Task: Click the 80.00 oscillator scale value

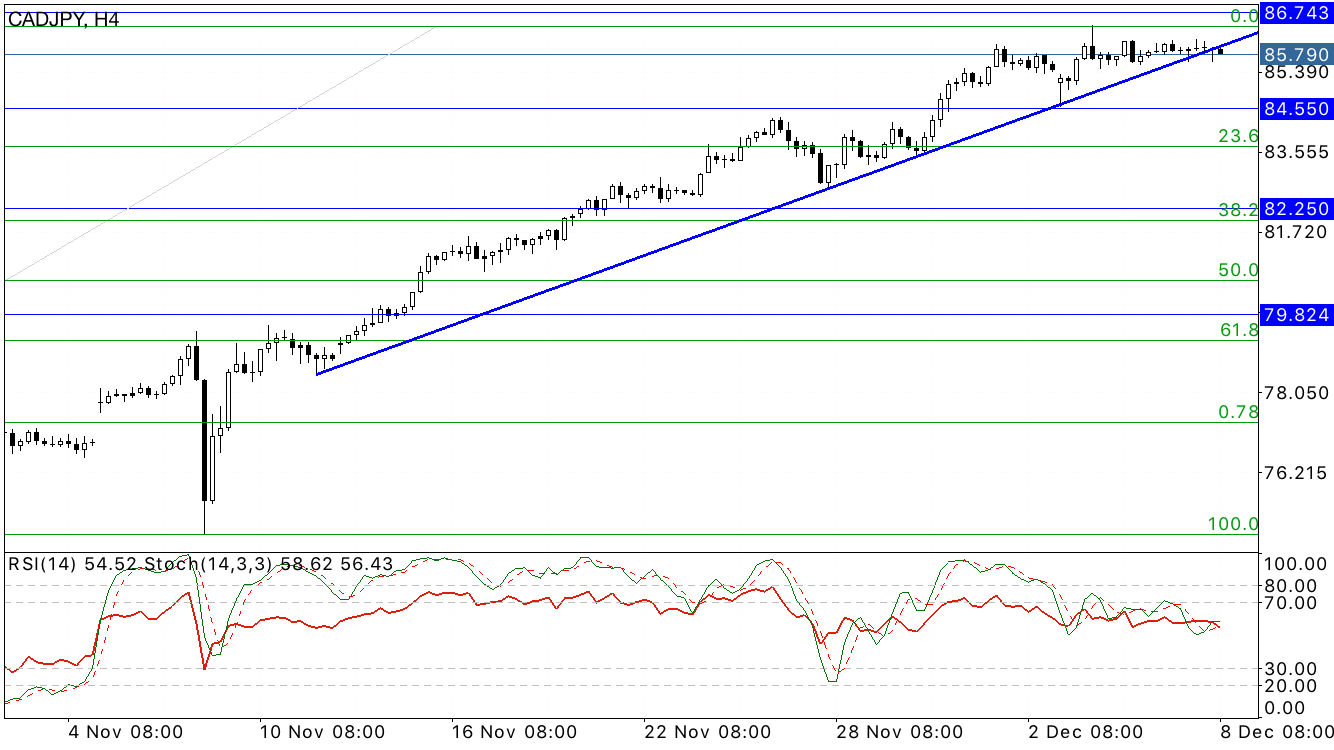Action: (x=1292, y=585)
